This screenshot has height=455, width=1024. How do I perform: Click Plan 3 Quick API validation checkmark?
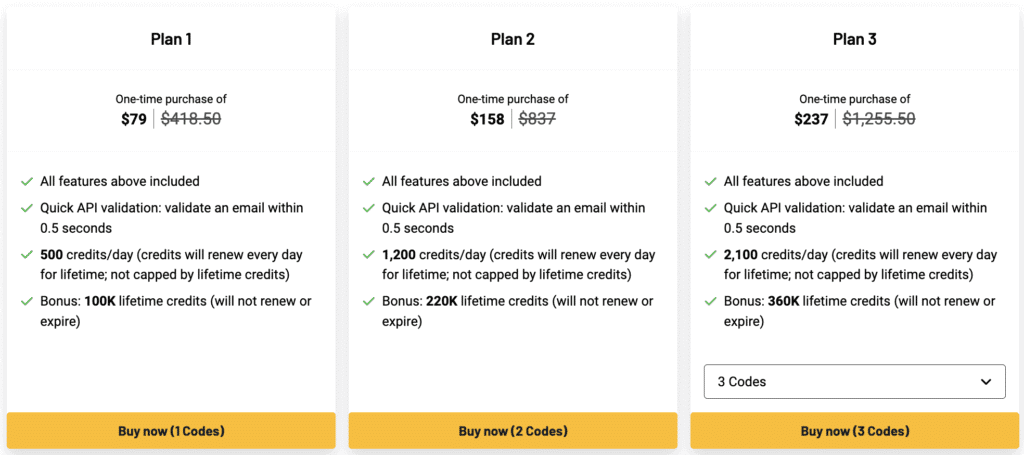click(x=710, y=209)
